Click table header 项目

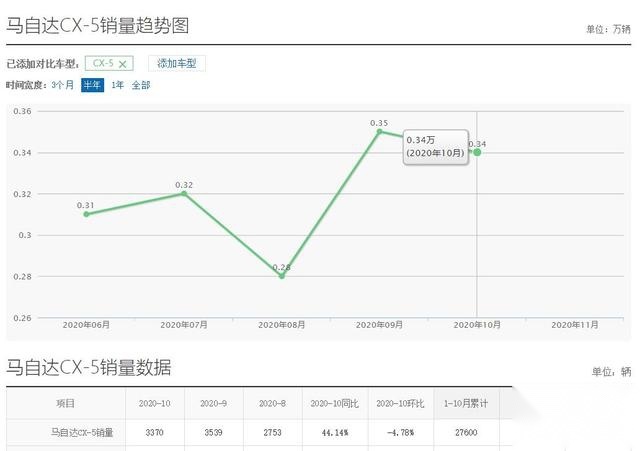(x=65, y=403)
